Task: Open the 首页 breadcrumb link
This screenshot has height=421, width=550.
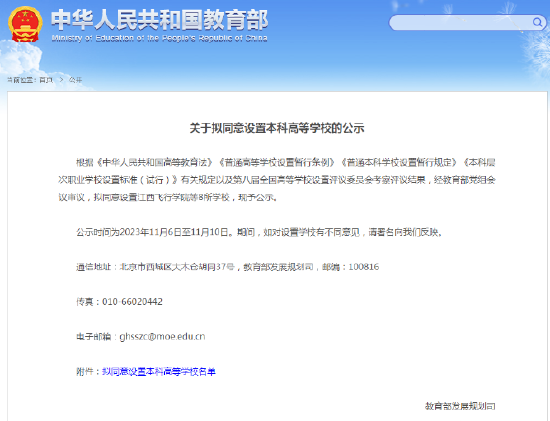Action: click(46, 80)
